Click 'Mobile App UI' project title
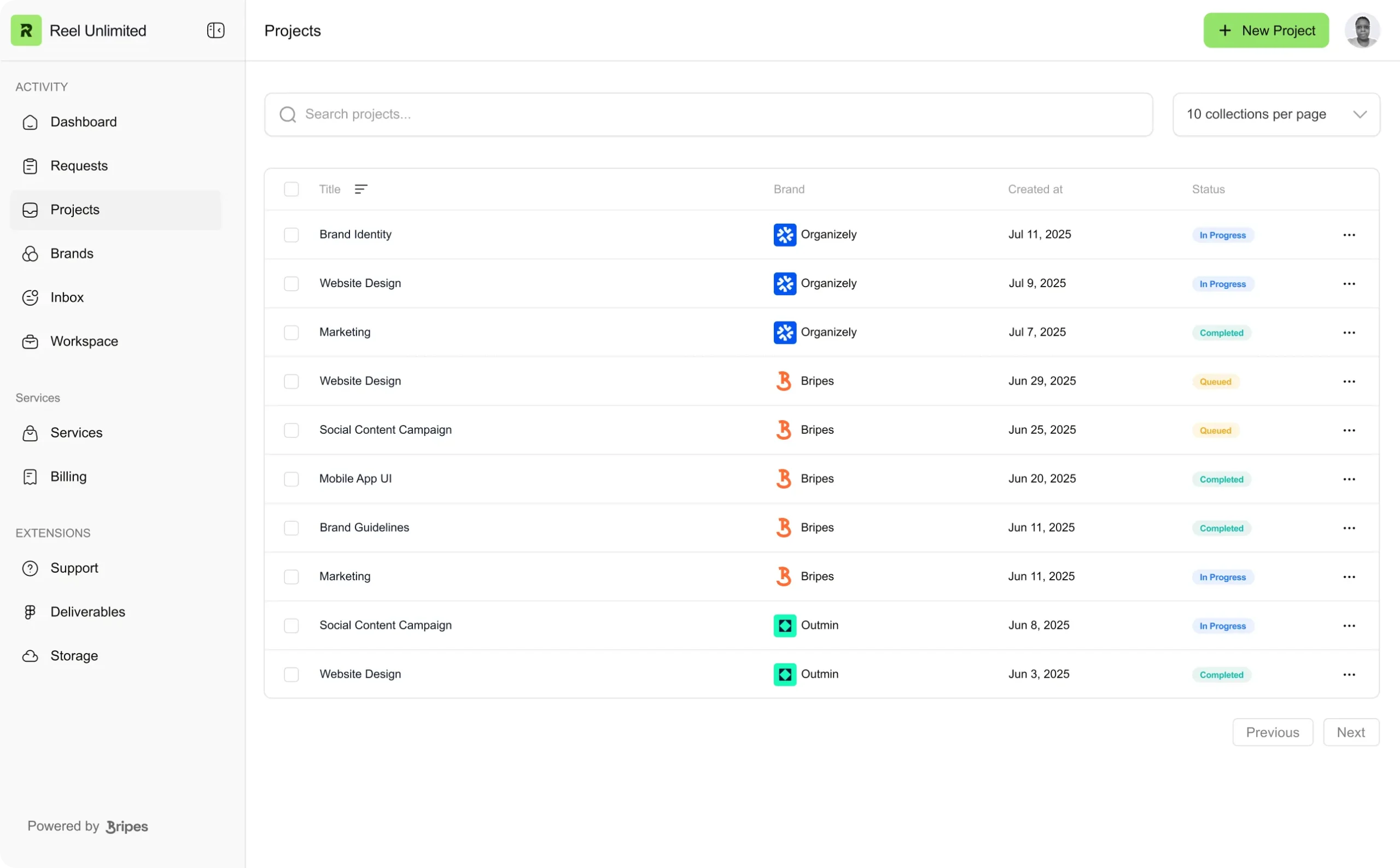 tap(355, 479)
